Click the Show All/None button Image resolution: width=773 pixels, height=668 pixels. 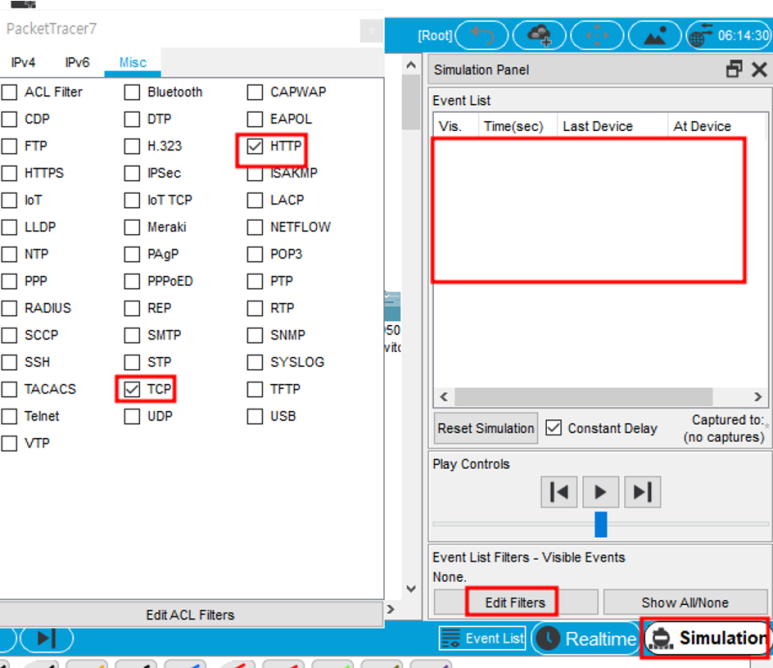[x=685, y=602]
